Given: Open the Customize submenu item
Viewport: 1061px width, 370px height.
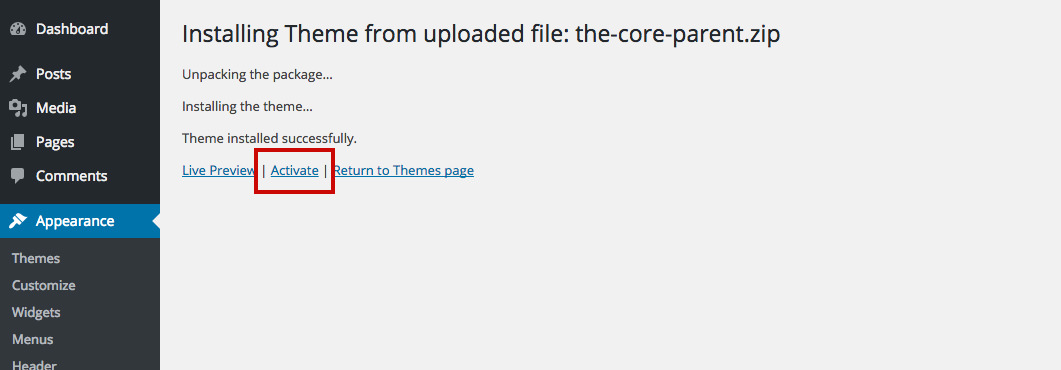Looking at the screenshot, I should (x=43, y=285).
